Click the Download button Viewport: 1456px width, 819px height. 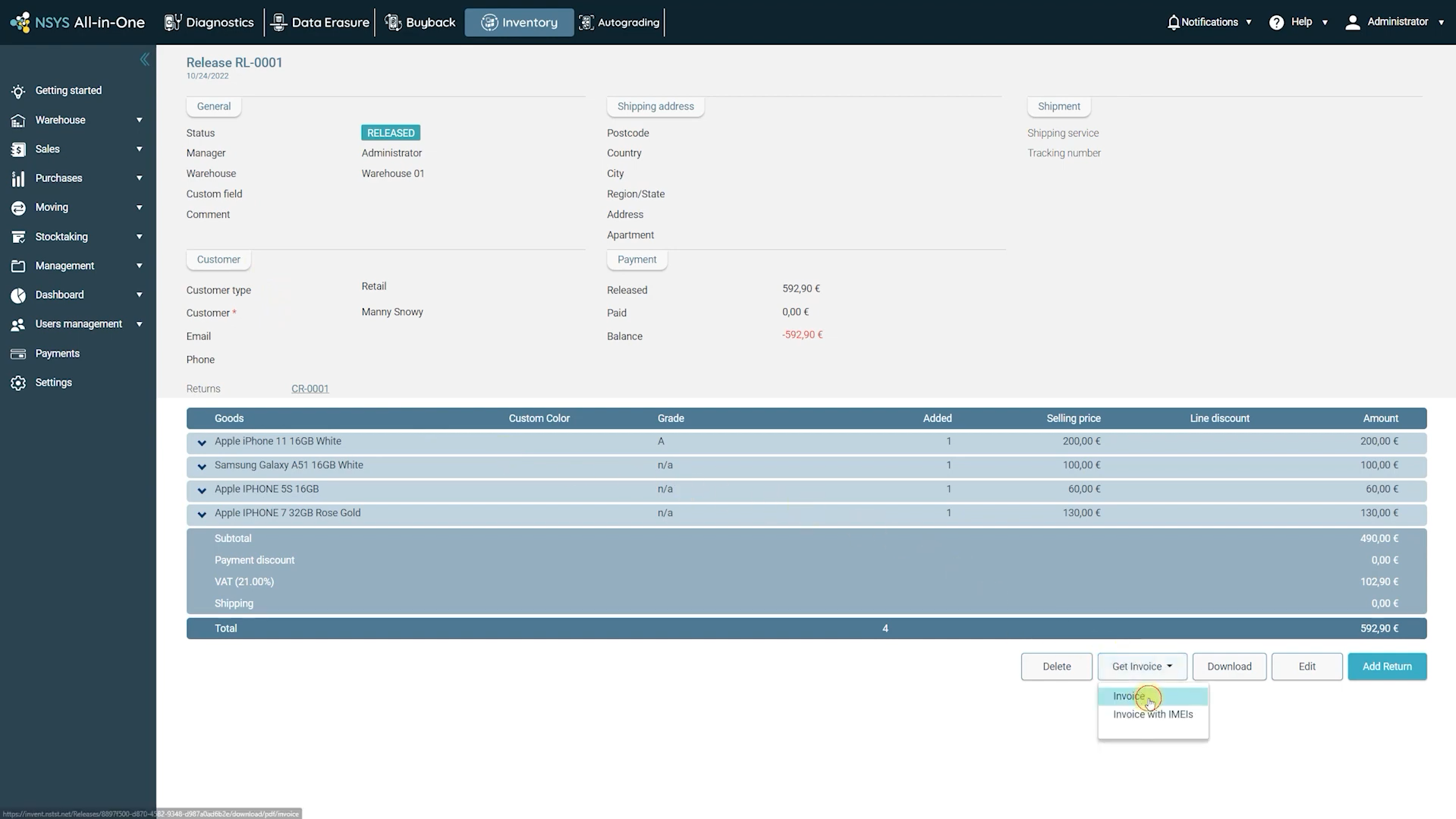coord(1229,666)
